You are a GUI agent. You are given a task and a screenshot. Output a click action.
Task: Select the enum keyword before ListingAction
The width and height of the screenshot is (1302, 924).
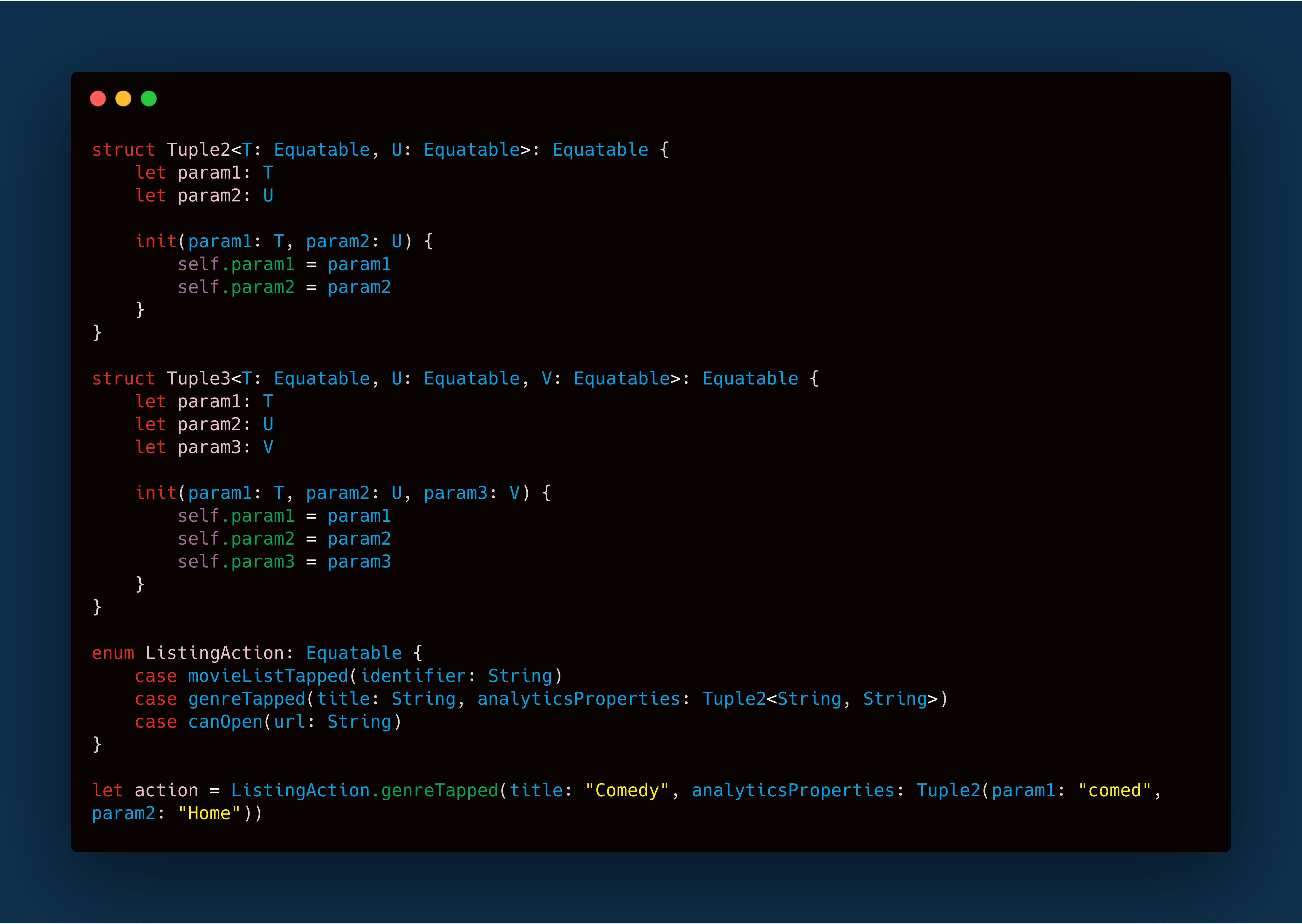pyautogui.click(x=112, y=653)
